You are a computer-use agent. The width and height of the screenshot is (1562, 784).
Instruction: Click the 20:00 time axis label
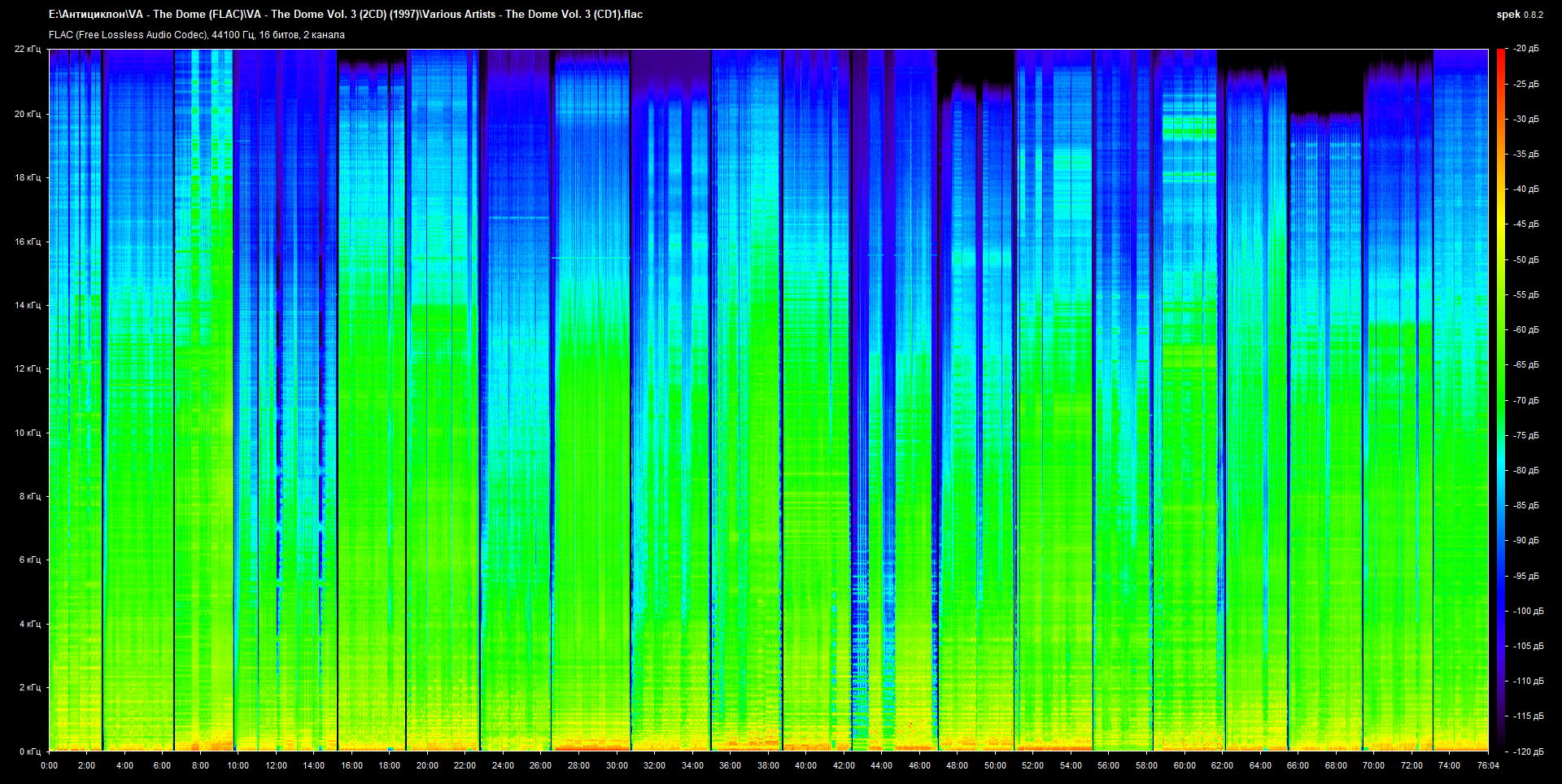(427, 765)
